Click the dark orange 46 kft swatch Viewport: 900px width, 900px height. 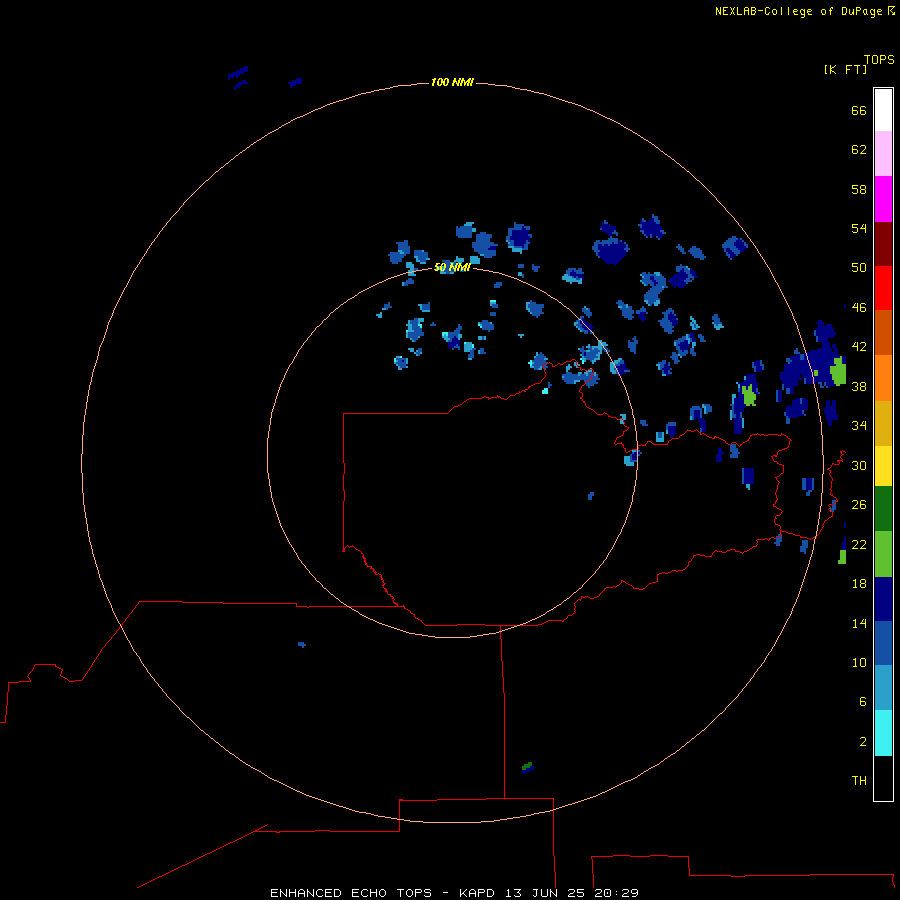[883, 332]
